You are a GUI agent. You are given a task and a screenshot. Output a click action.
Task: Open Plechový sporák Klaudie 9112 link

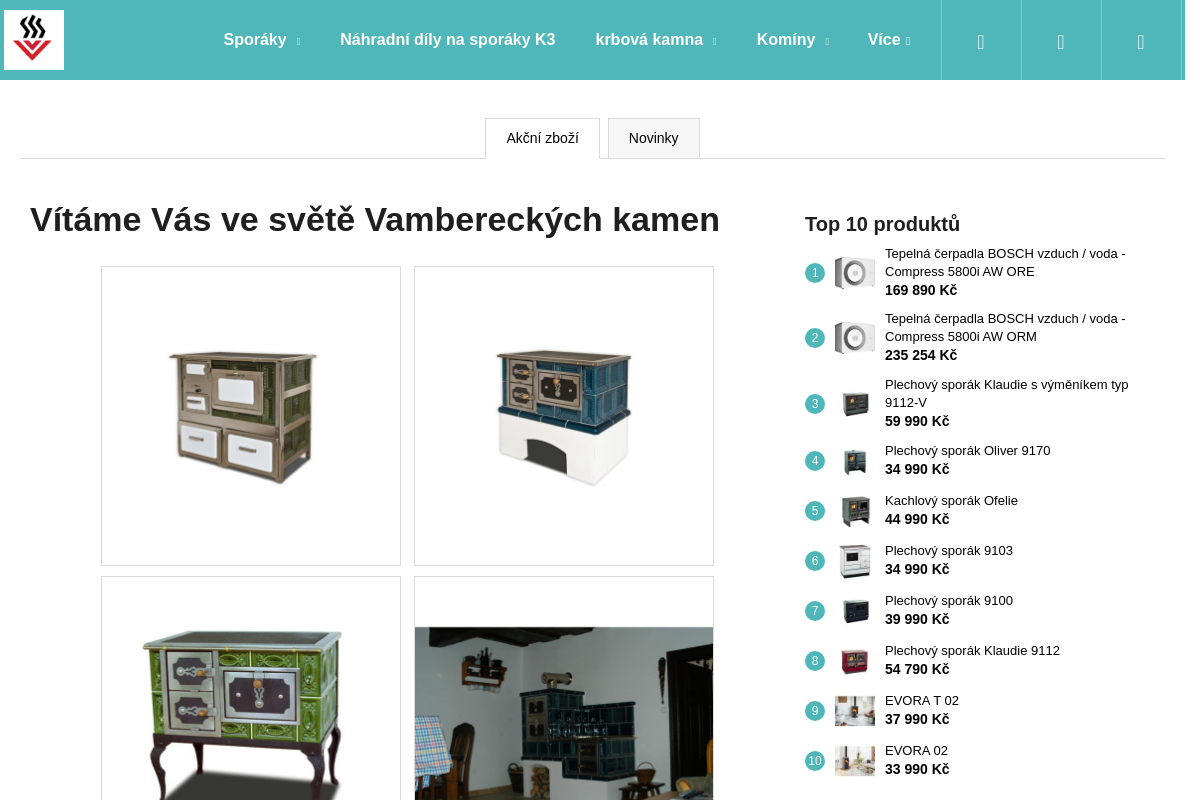(x=972, y=651)
